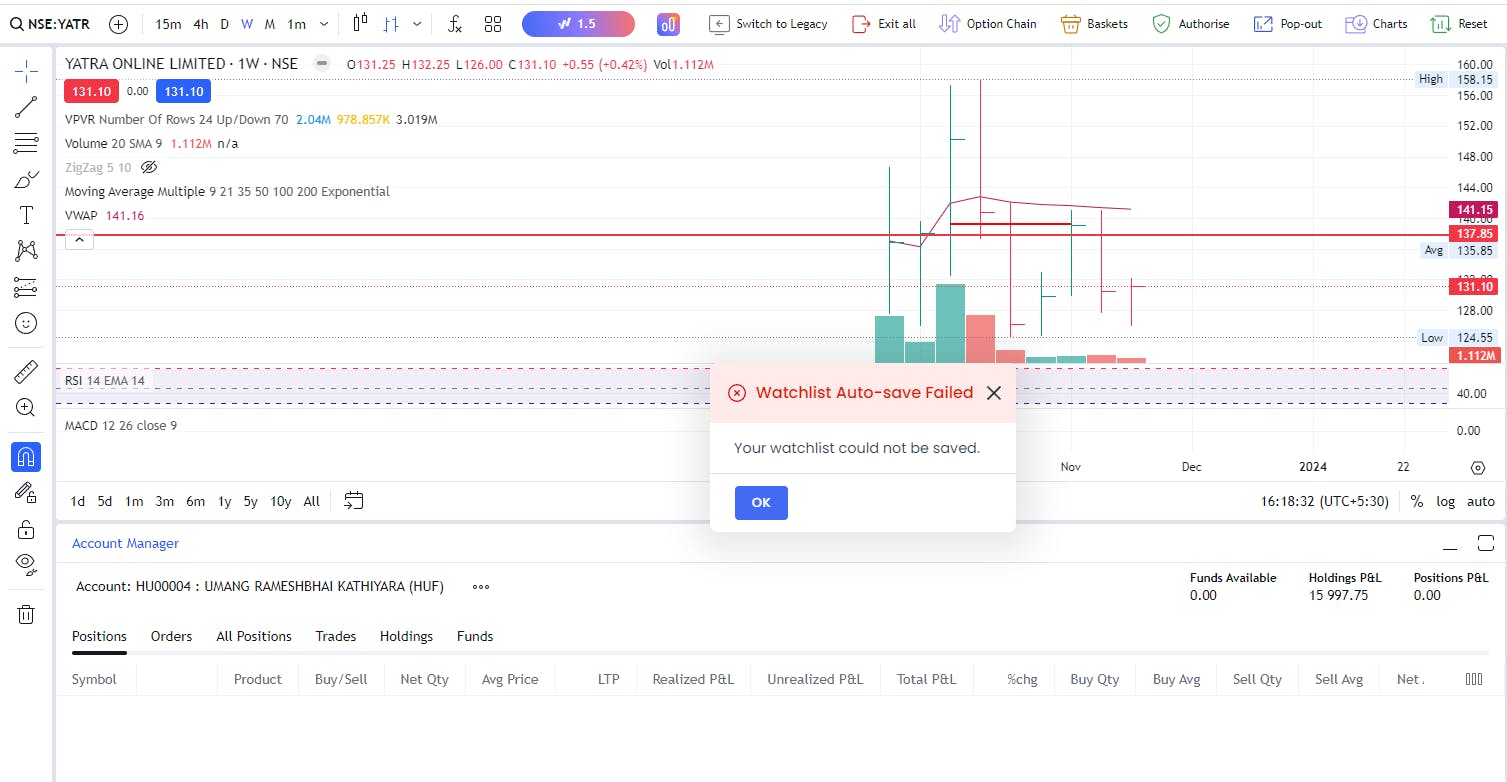Click the purple bar chart icon
This screenshot has height=782, width=1507.
coord(668,24)
